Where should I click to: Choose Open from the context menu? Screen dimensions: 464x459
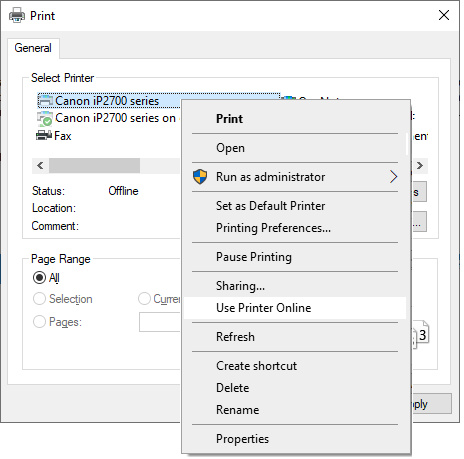coord(295,148)
